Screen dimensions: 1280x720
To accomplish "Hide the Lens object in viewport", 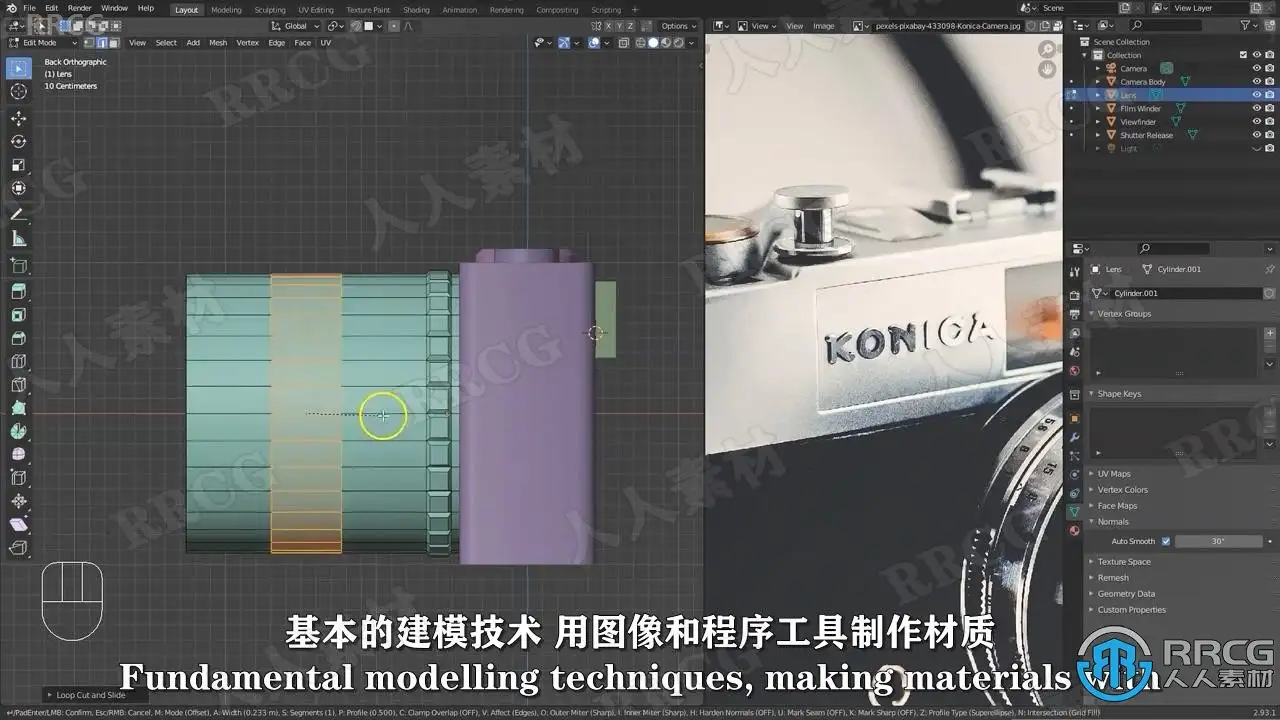I will point(1257,95).
